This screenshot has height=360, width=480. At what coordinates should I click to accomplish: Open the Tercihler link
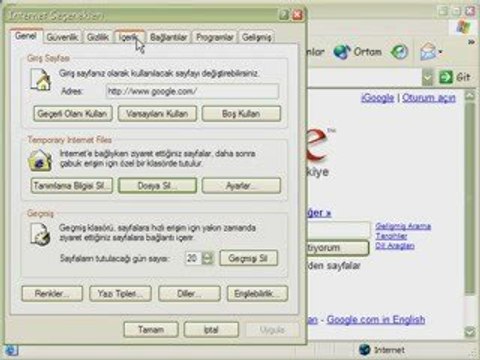pyautogui.click(x=391, y=236)
